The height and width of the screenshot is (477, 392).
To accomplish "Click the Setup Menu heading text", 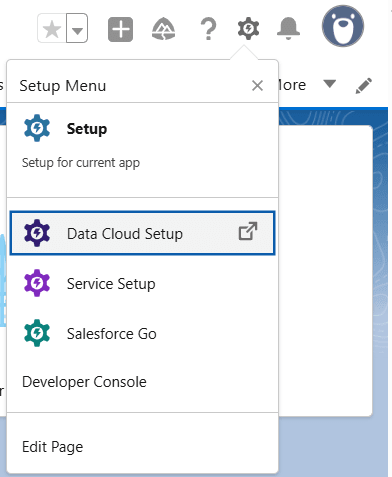I will point(63,86).
